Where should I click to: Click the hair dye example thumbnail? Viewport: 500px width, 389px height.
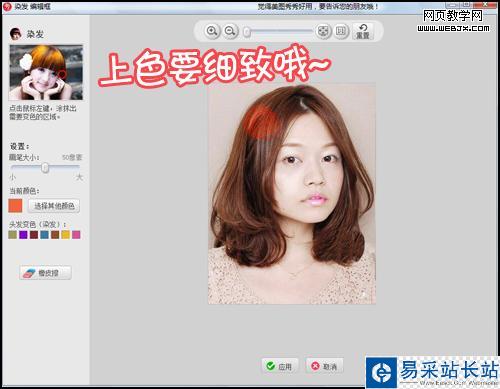[x=46, y=72]
